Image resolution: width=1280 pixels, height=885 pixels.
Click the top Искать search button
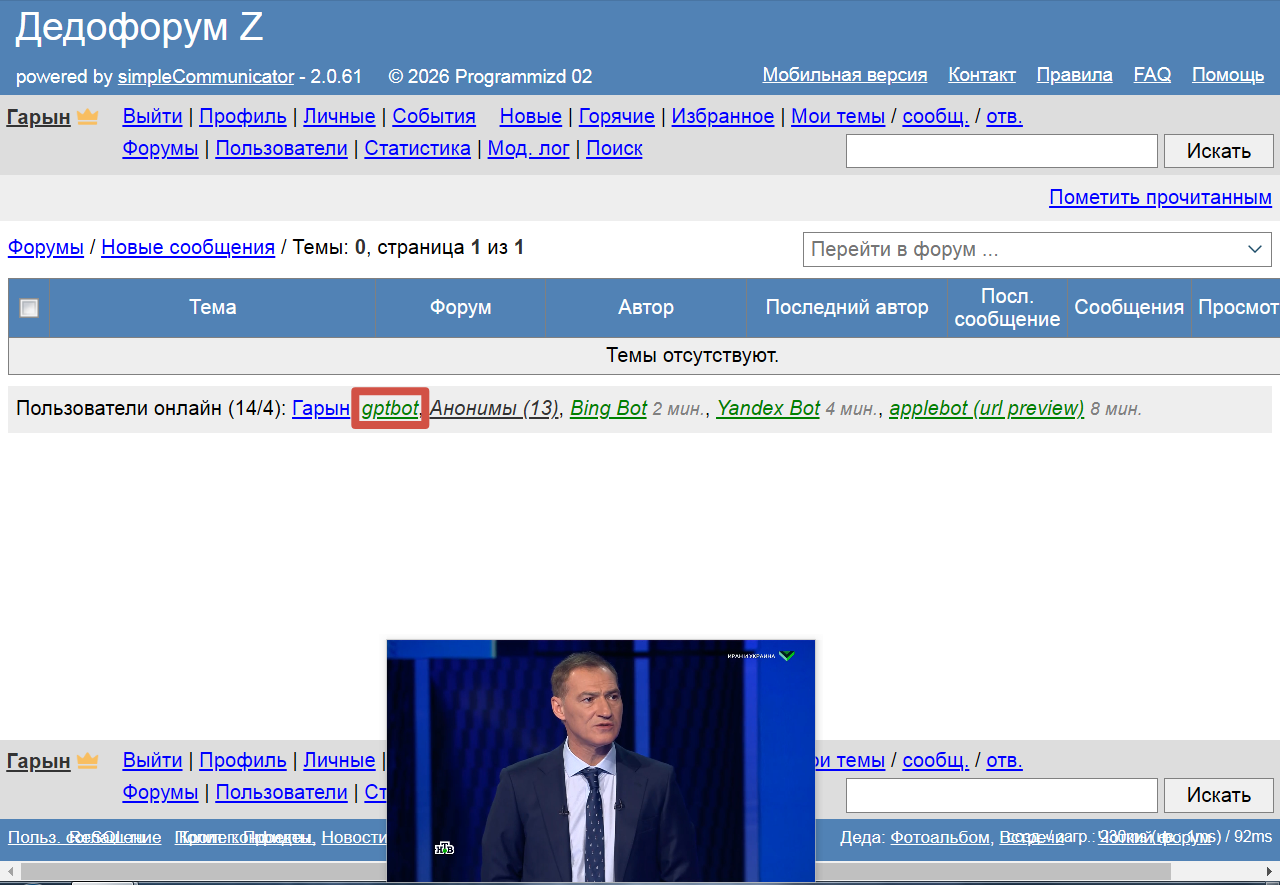coord(1218,151)
